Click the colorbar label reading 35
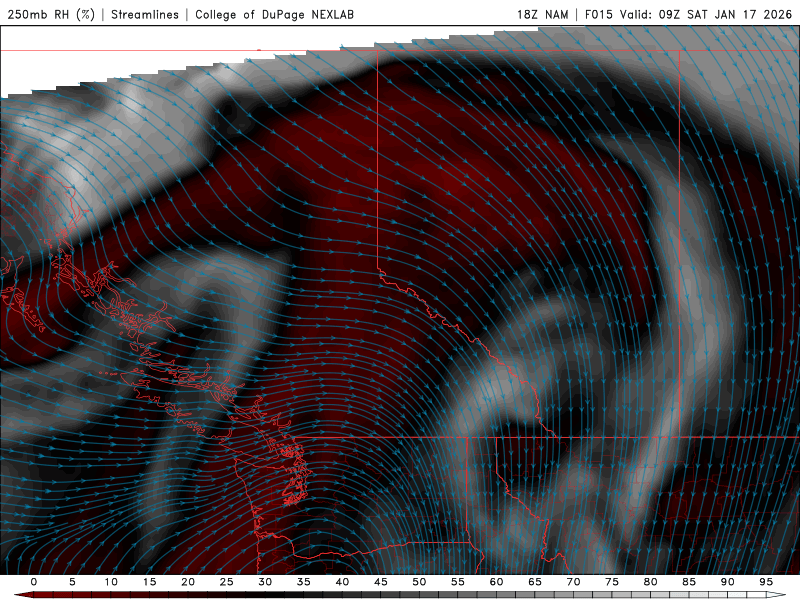 point(304,582)
